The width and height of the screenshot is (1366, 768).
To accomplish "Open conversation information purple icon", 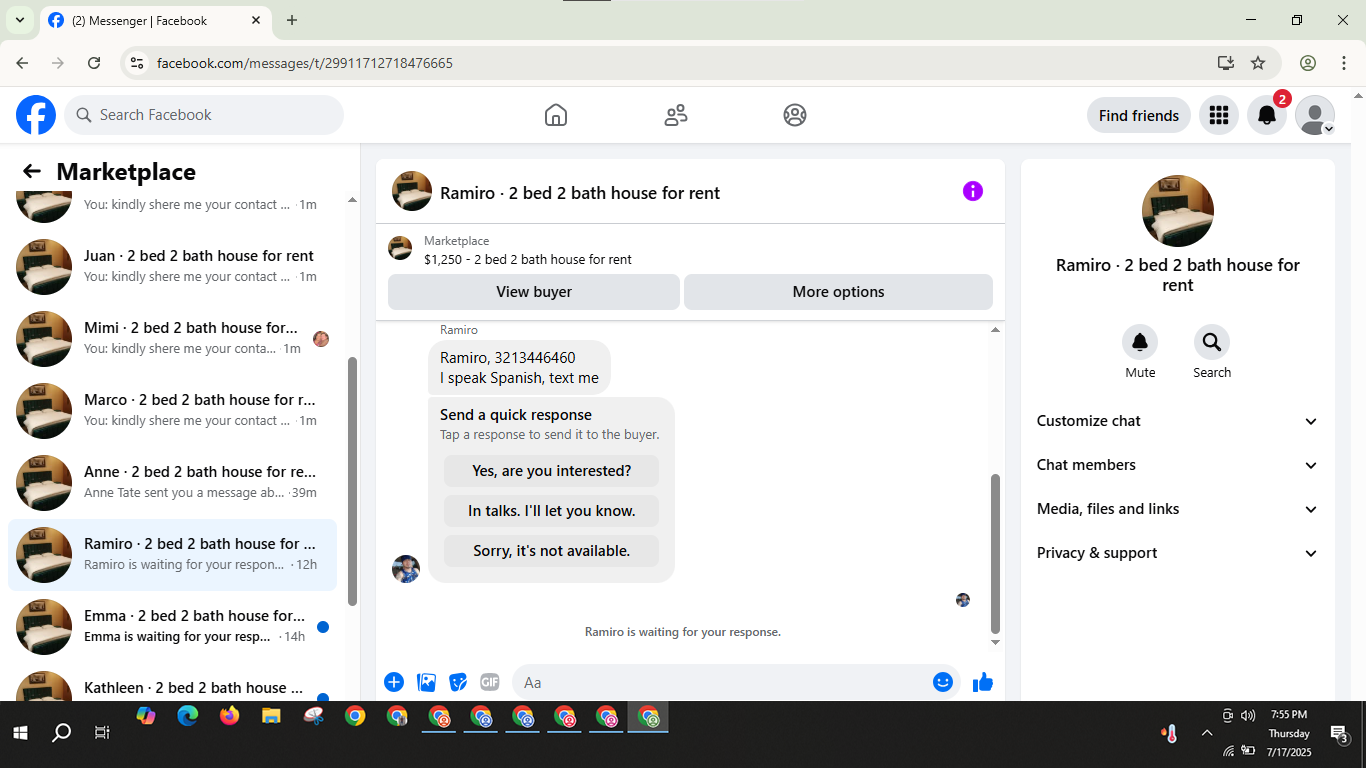I will tap(973, 191).
